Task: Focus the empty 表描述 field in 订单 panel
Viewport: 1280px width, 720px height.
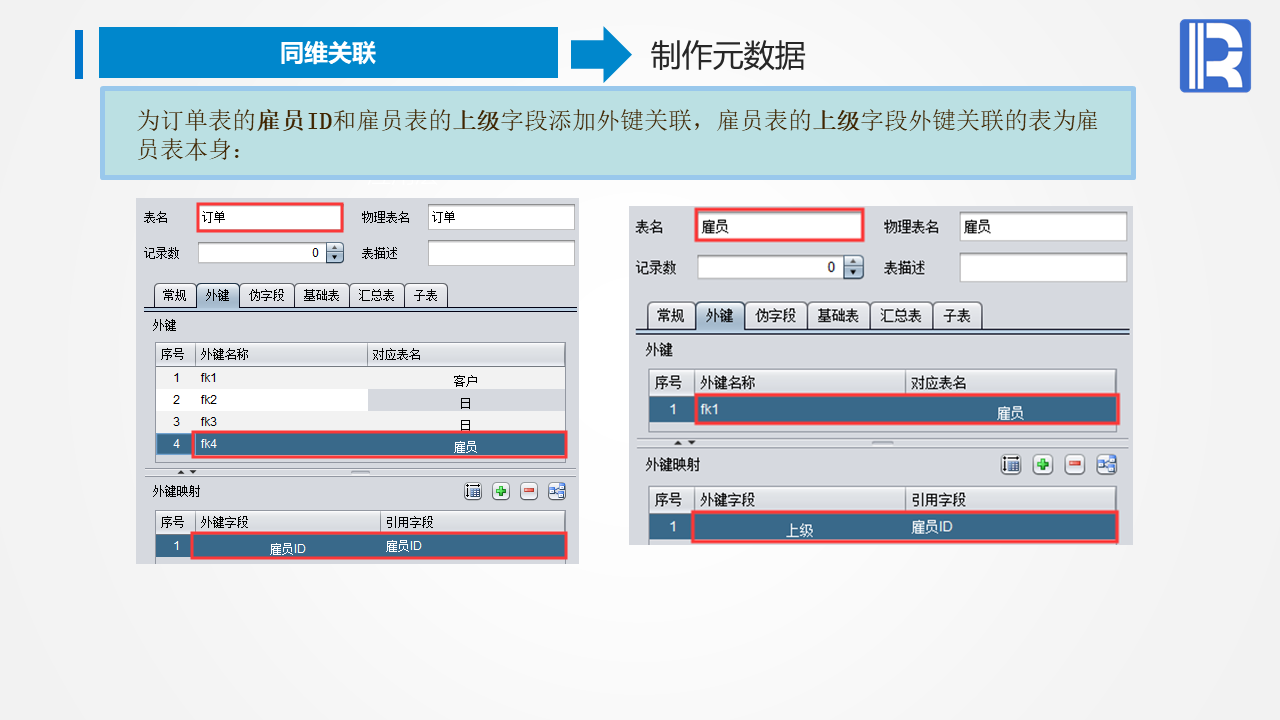Action: point(501,253)
